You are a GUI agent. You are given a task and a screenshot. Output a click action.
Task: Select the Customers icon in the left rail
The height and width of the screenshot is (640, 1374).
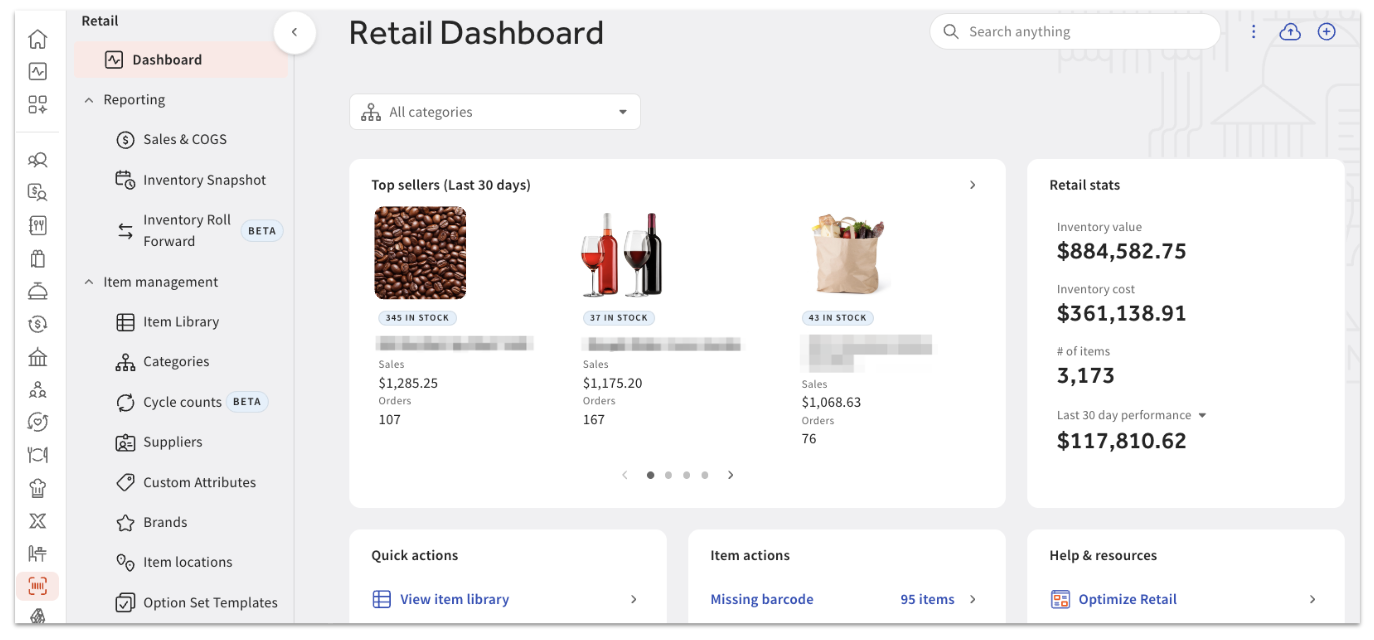(x=38, y=159)
